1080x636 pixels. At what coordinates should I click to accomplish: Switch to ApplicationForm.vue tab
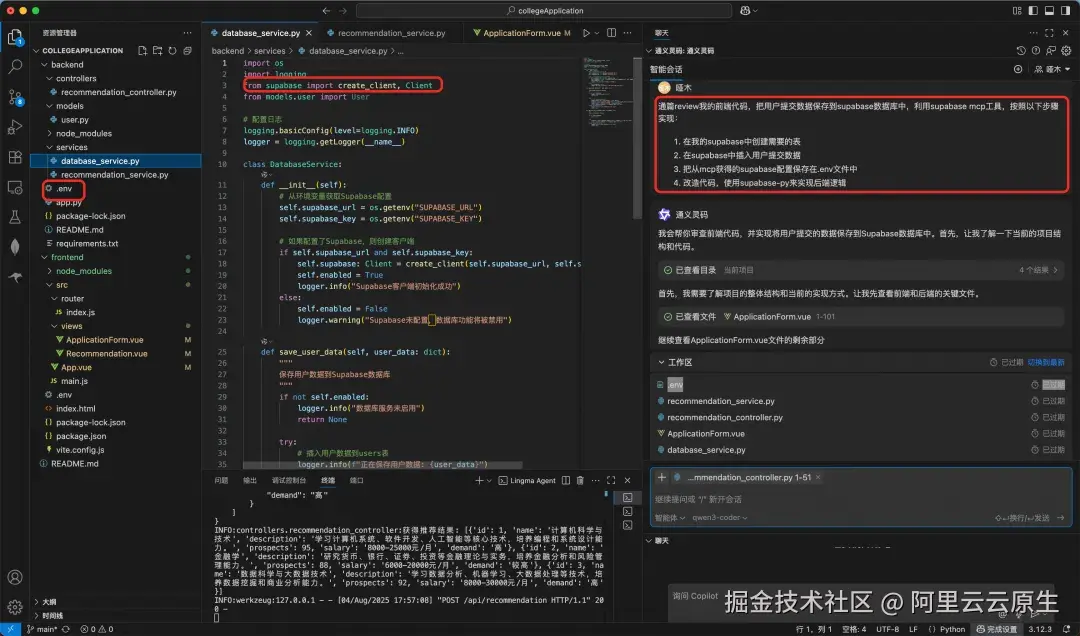(x=521, y=32)
